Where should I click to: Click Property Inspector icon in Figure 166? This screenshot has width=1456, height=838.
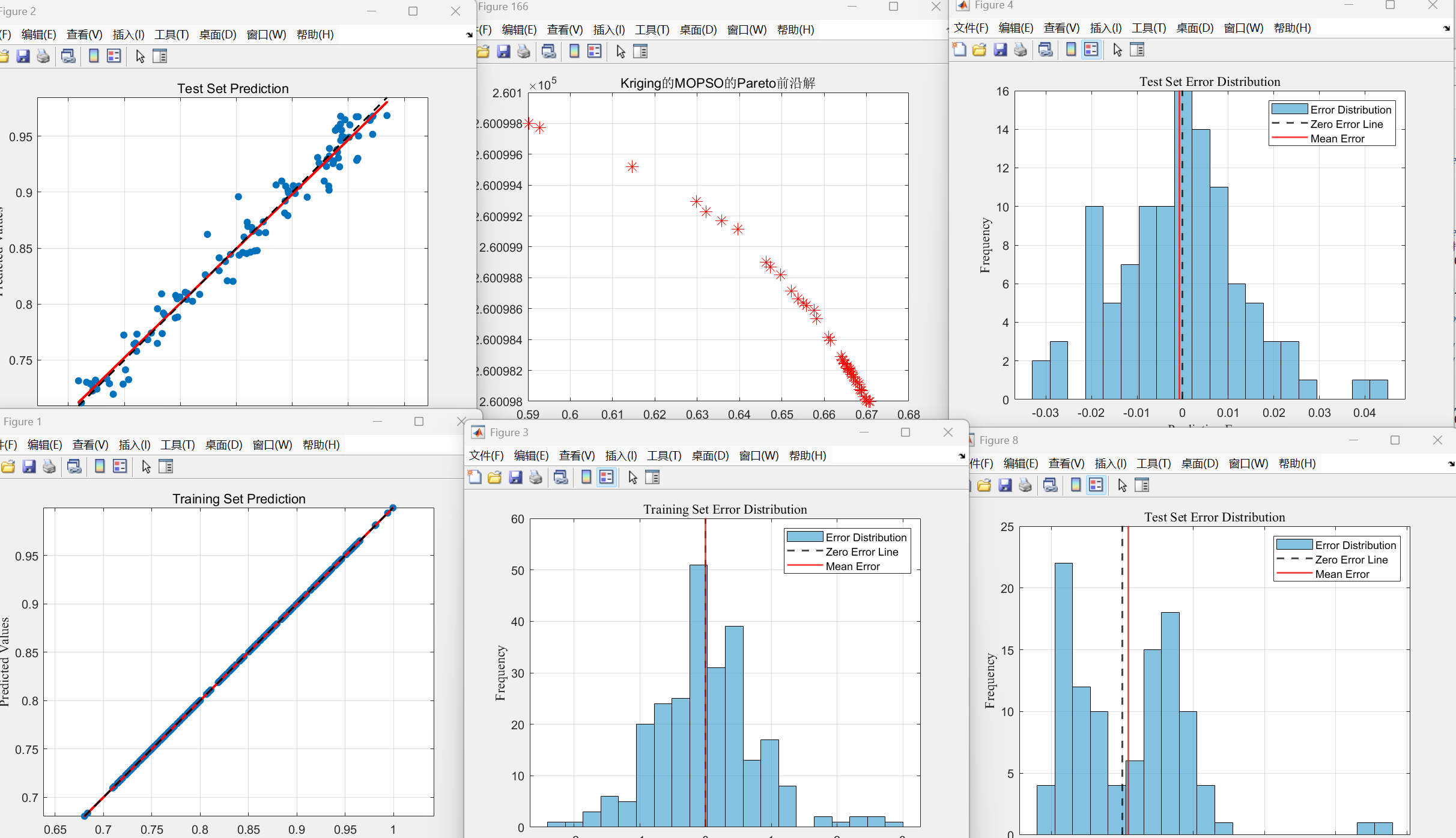coord(640,52)
